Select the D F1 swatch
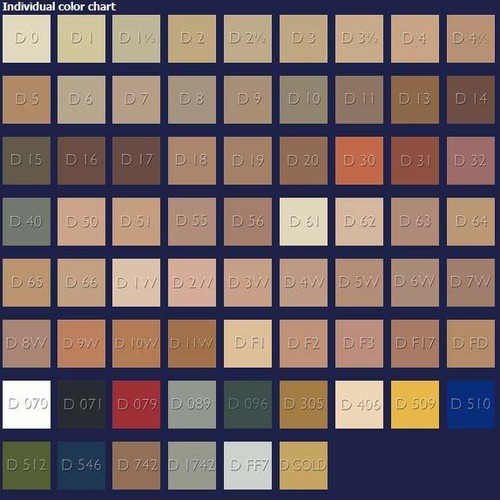This screenshot has width=500, height=500. 248,344
